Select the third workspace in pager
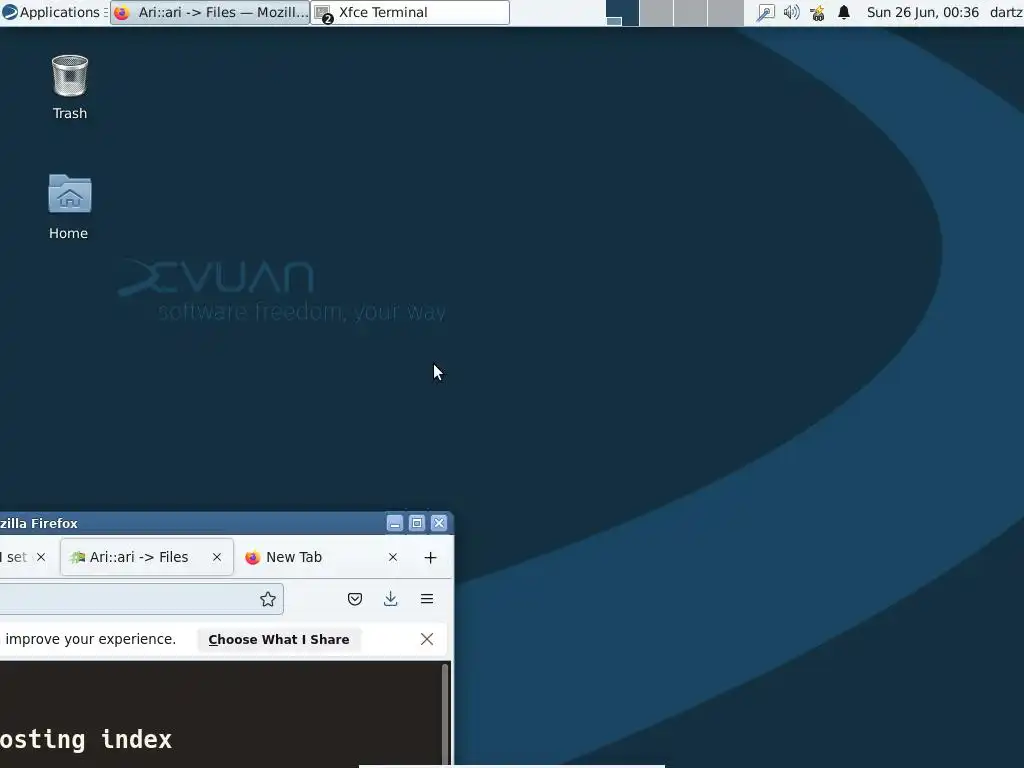Image resolution: width=1024 pixels, height=768 pixels. pyautogui.click(x=690, y=12)
